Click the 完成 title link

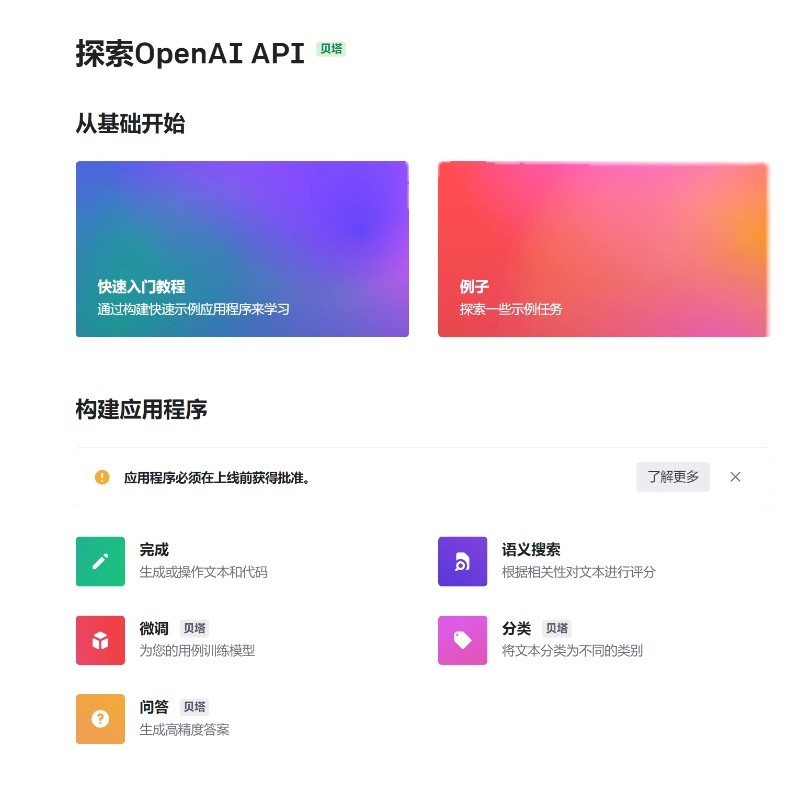154,549
